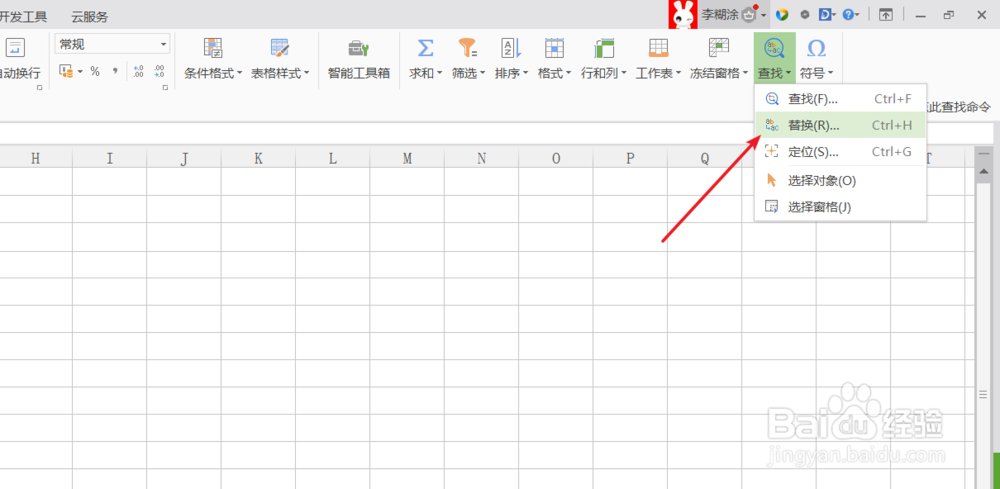Open the 开发工具 ribbon tab
Viewport: 1000px width, 489px height.
[x=24, y=17]
